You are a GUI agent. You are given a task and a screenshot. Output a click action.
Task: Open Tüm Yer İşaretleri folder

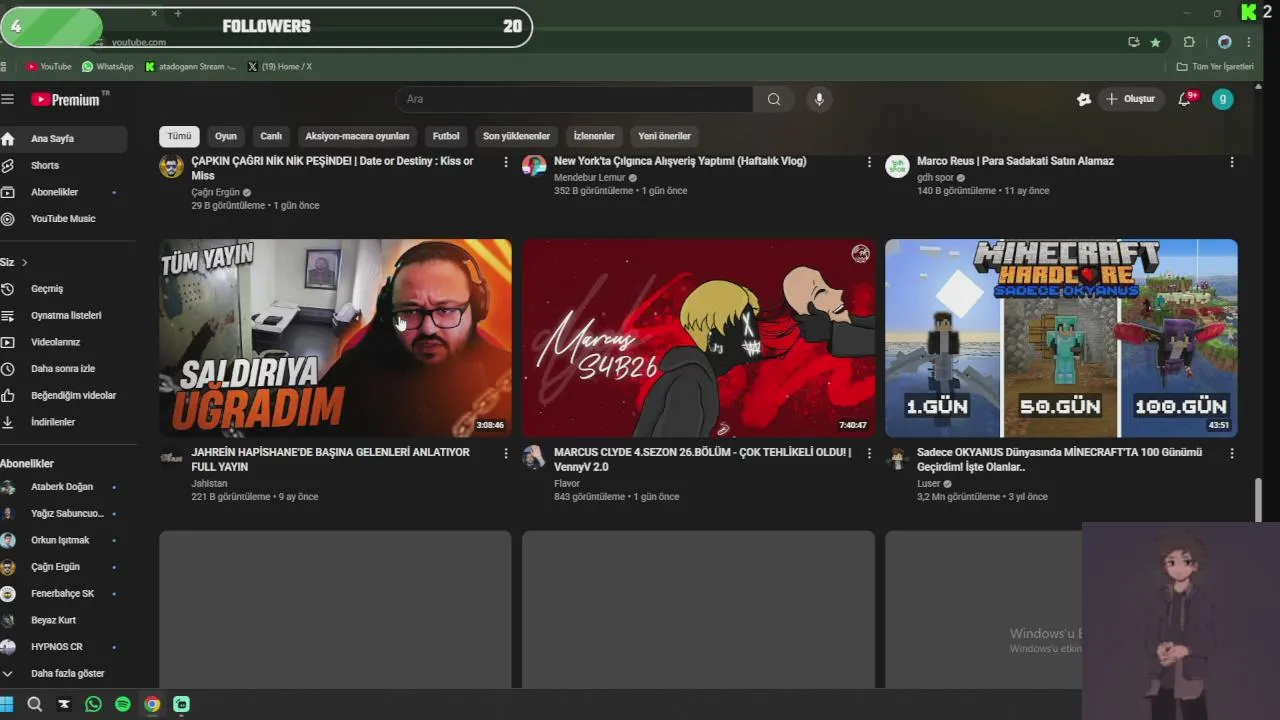click(x=1215, y=66)
